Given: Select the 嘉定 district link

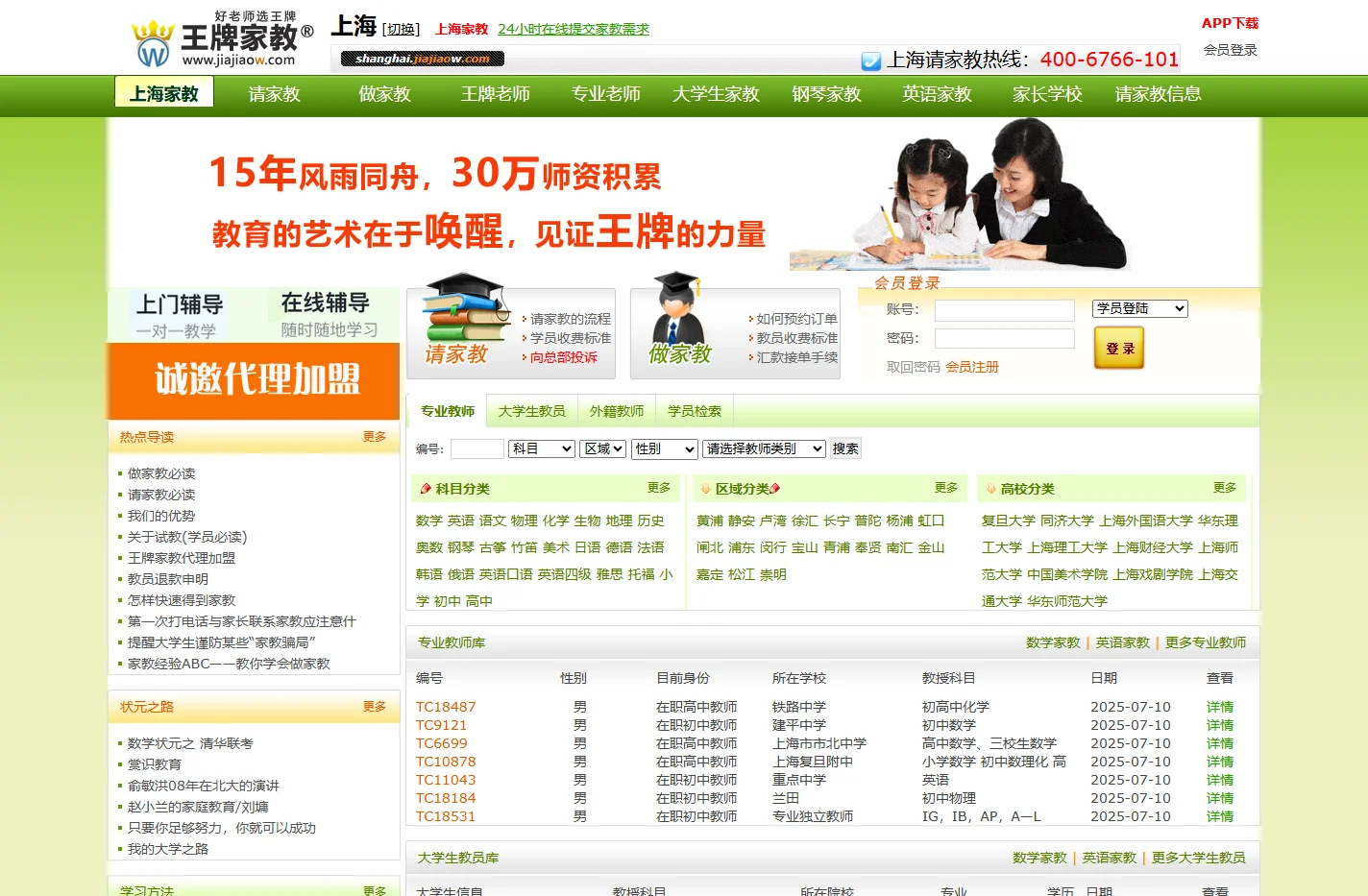Looking at the screenshot, I should click(x=710, y=574).
